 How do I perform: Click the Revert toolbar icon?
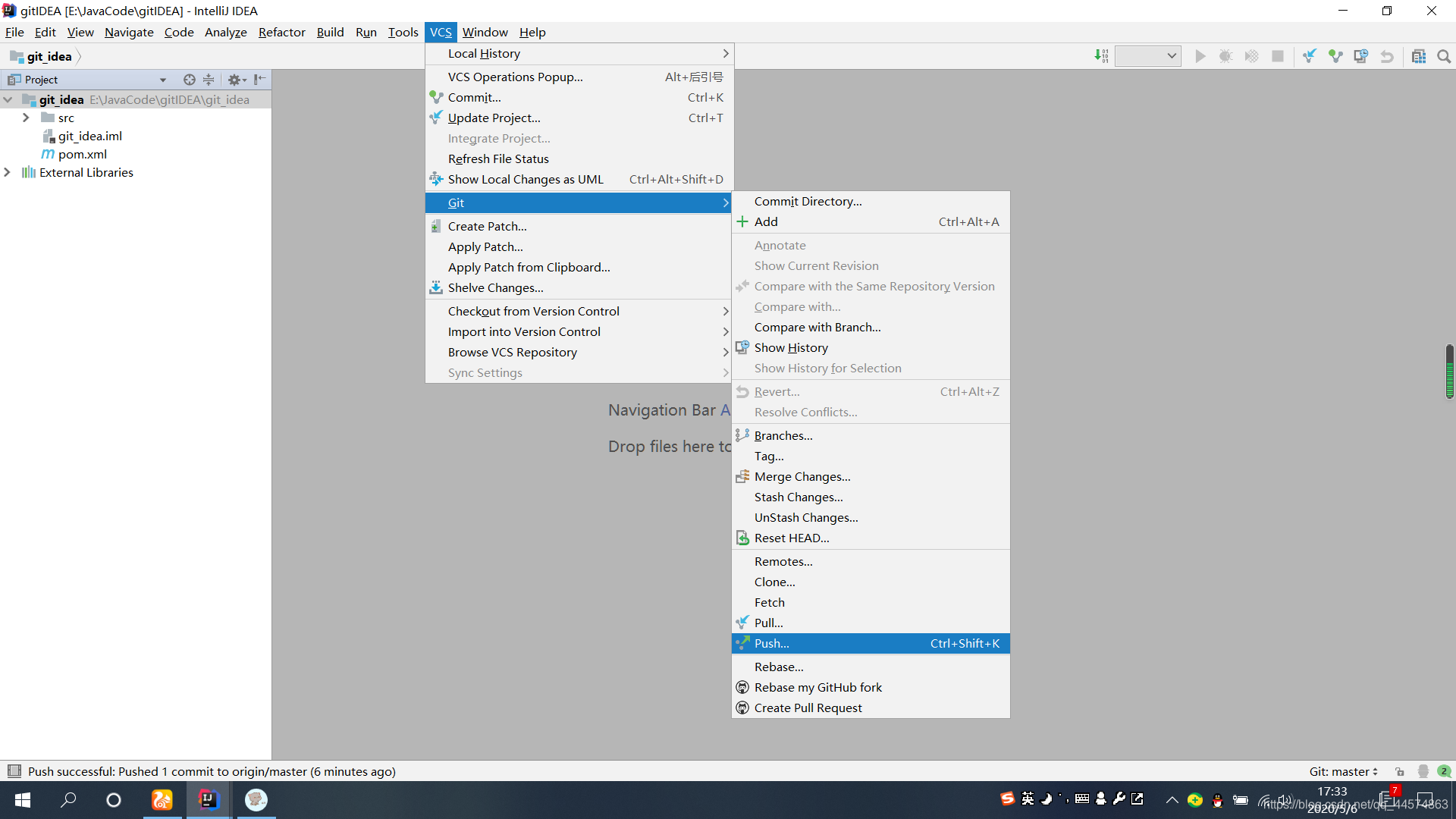coord(1387,56)
